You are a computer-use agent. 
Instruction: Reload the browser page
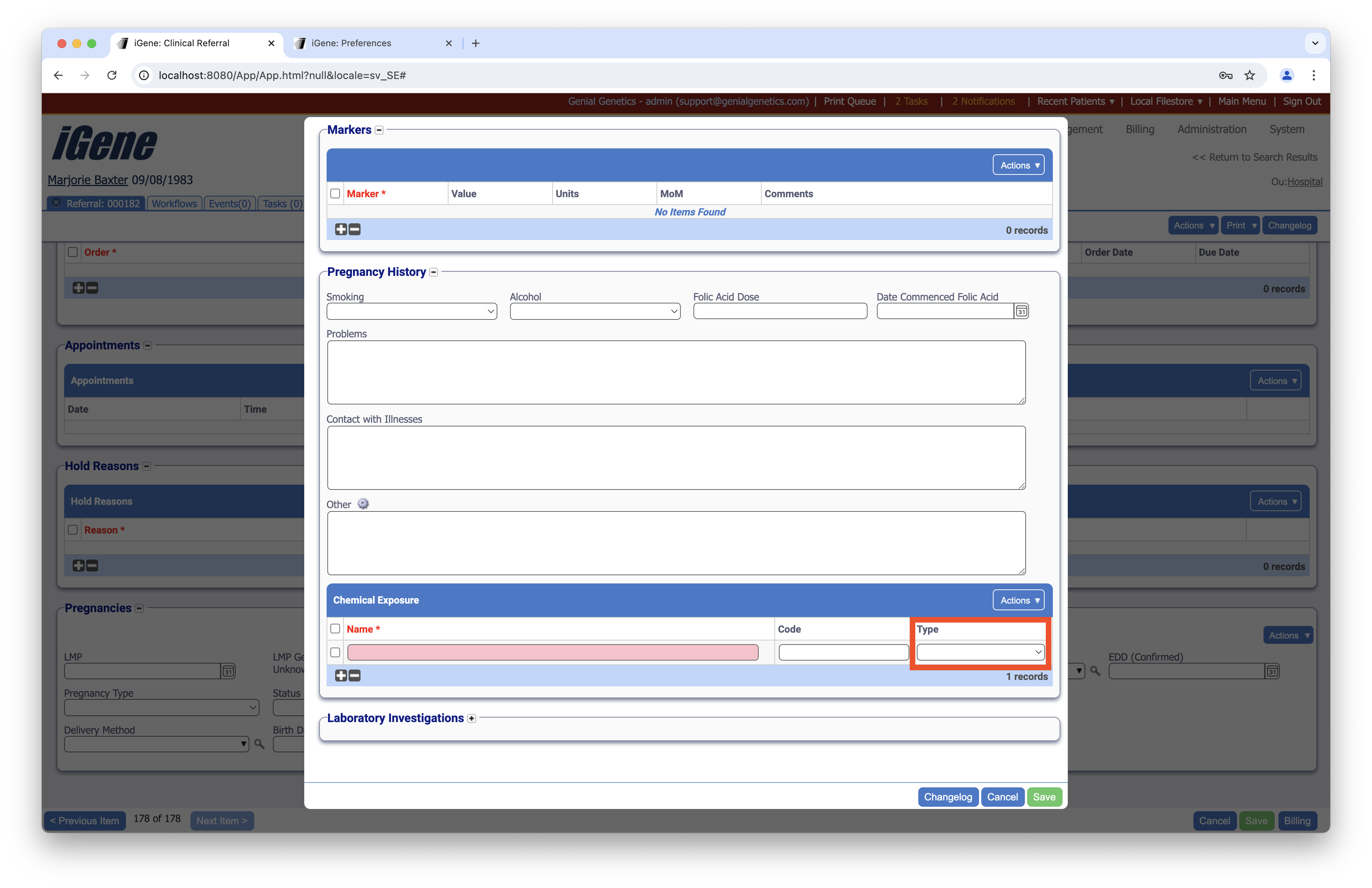pos(112,75)
